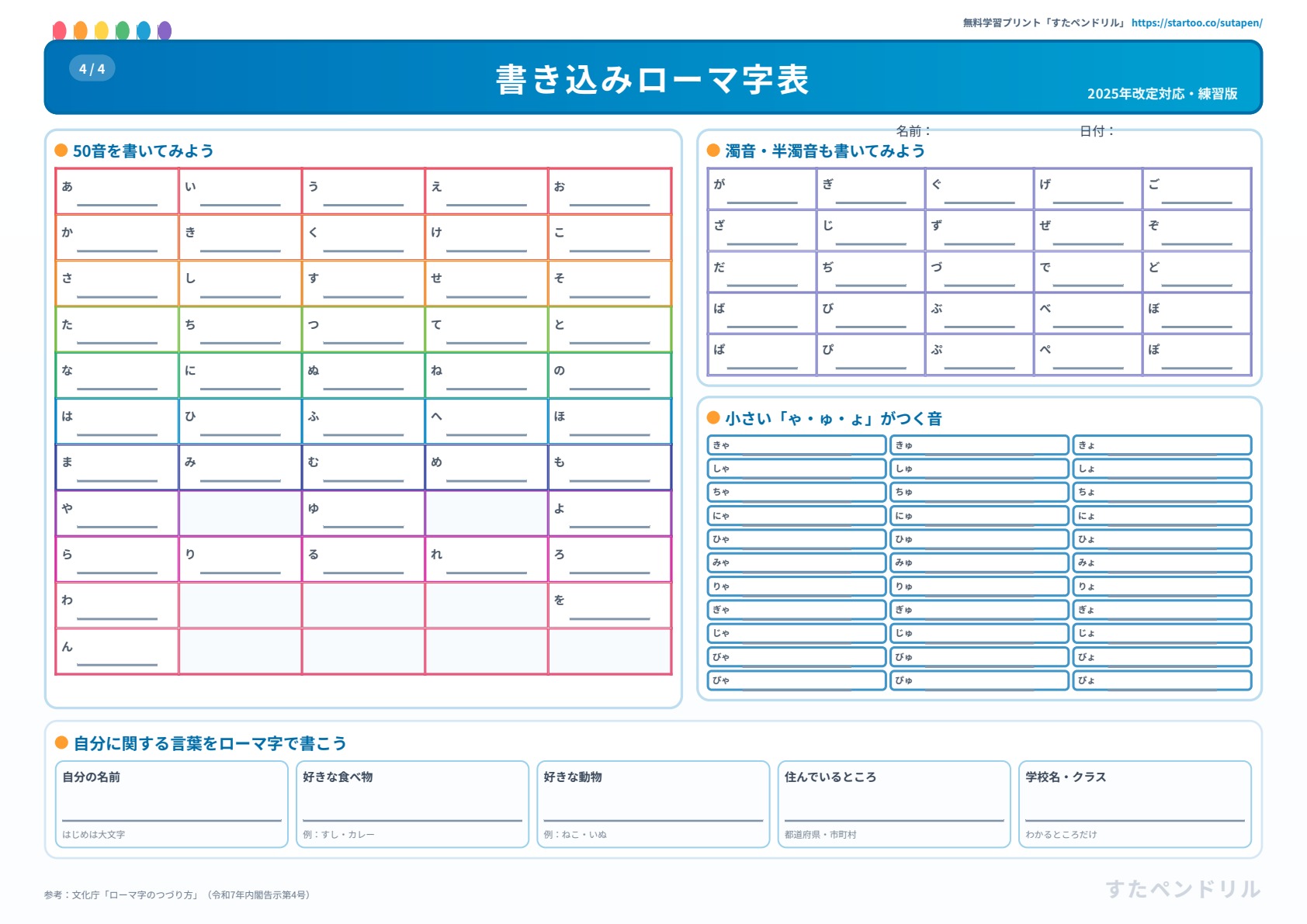The width and height of the screenshot is (1307, 924).
Task: Select the の answer cell
Action: tap(610, 375)
